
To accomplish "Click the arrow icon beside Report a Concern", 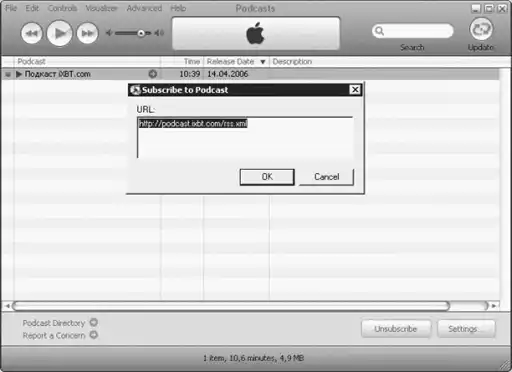I will pyautogui.click(x=94, y=335).
